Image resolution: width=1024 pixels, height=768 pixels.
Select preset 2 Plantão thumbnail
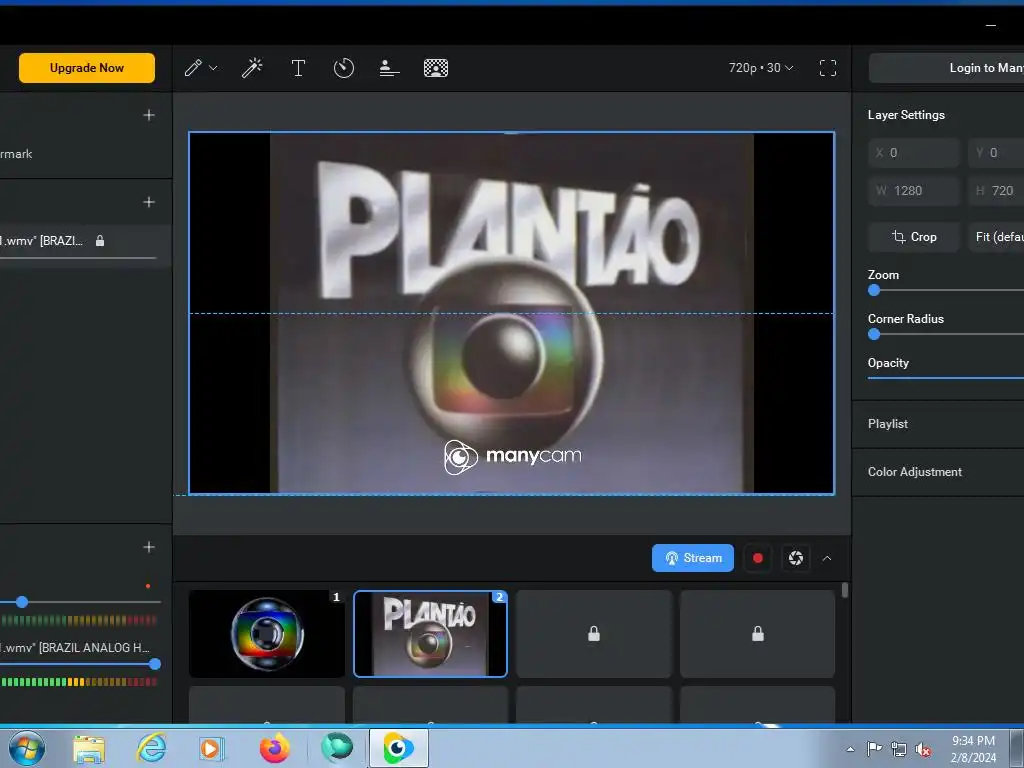click(430, 633)
